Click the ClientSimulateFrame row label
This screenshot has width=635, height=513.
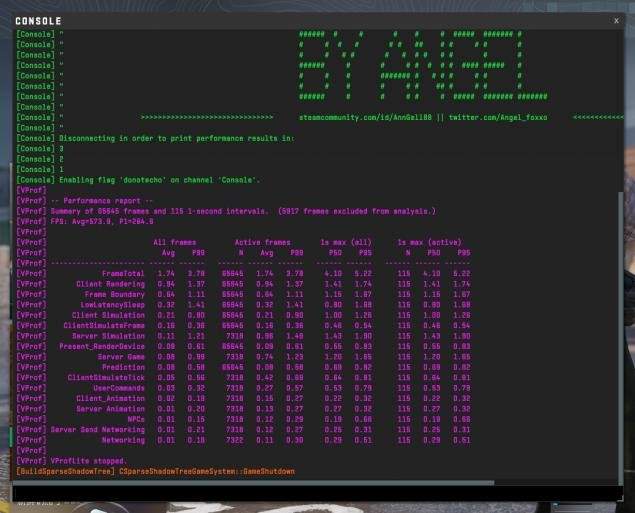pyautogui.click(x=104, y=326)
